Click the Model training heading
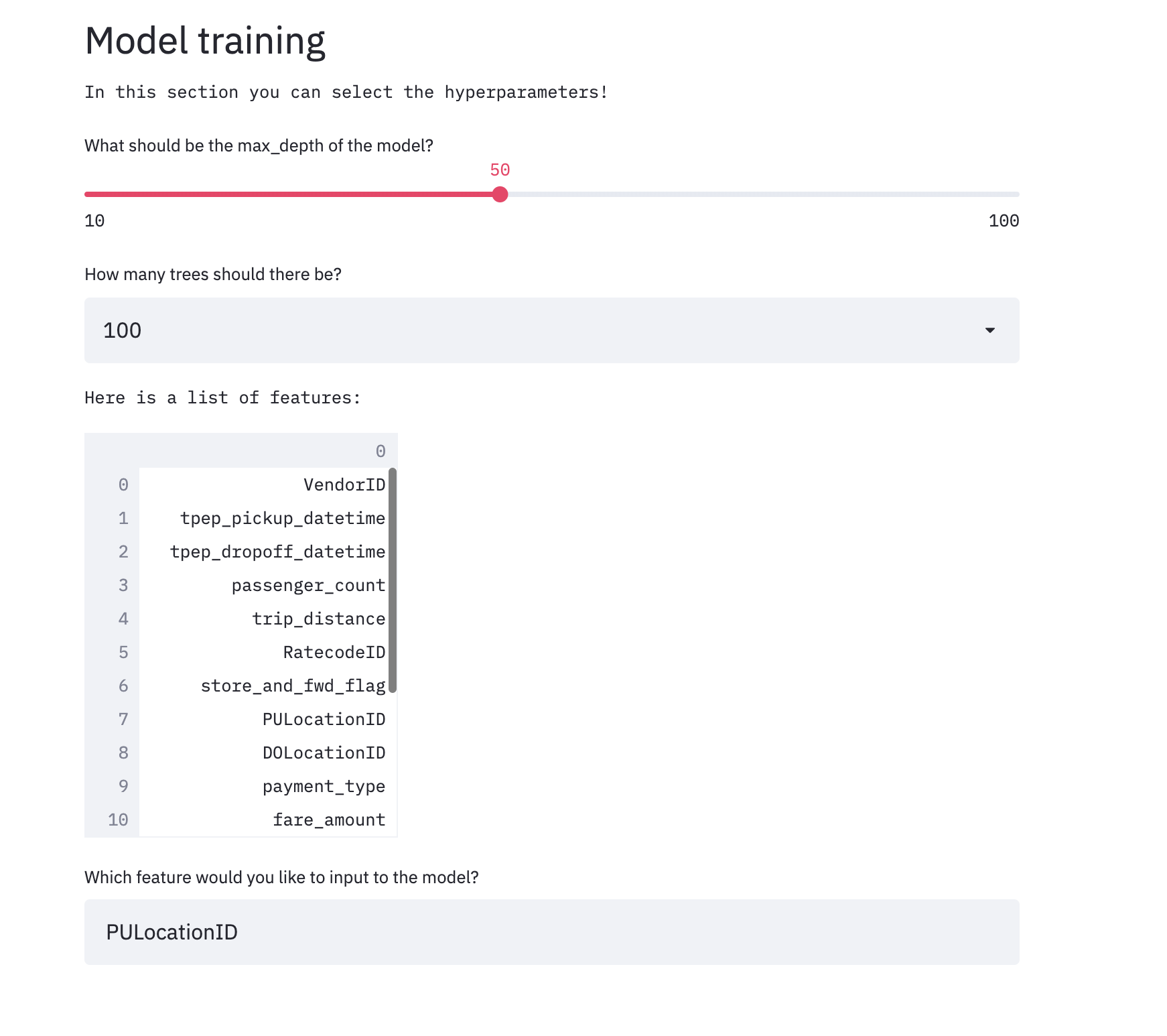Screen dimensions: 1167x1036 click(x=205, y=41)
